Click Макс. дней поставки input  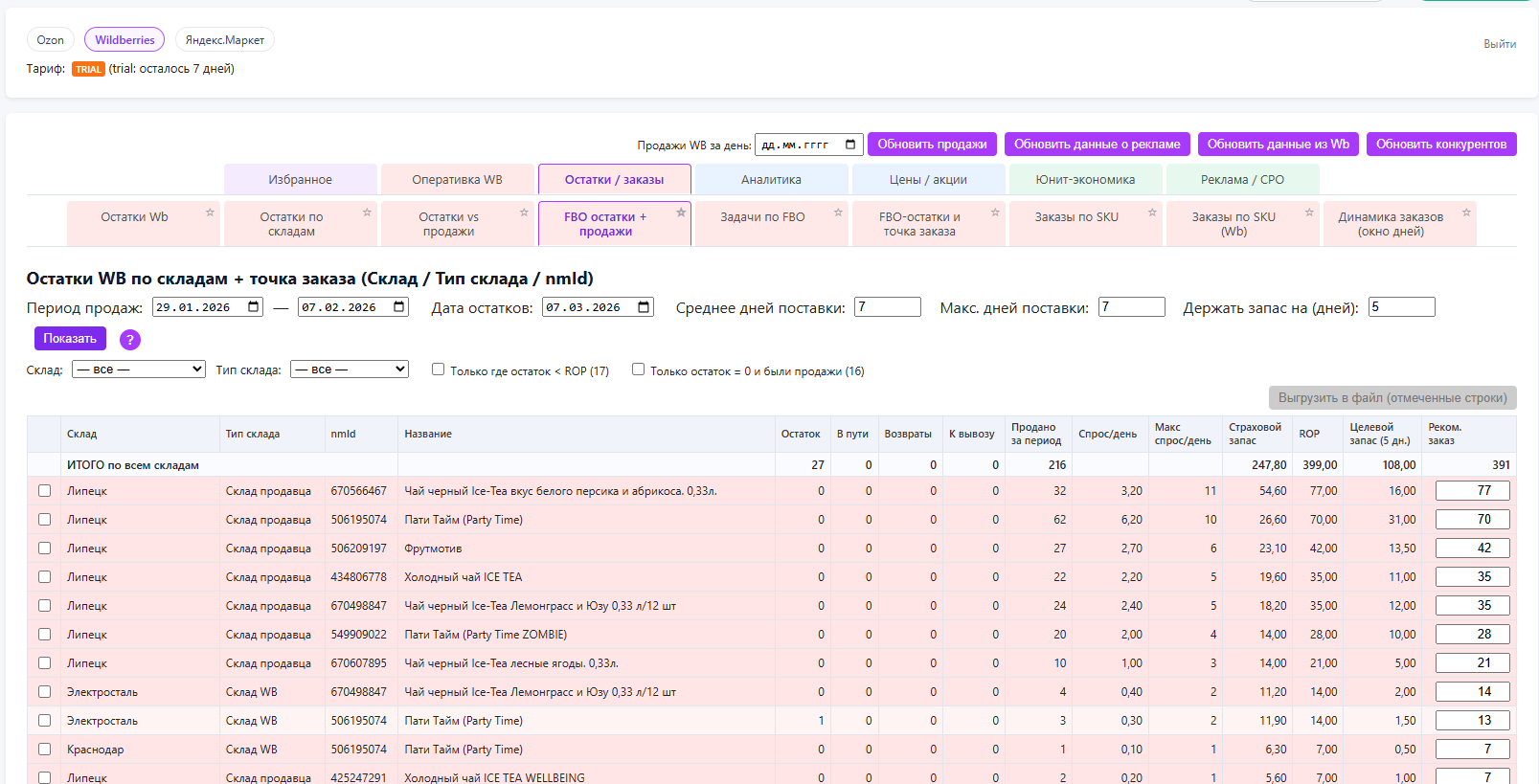tap(1132, 307)
